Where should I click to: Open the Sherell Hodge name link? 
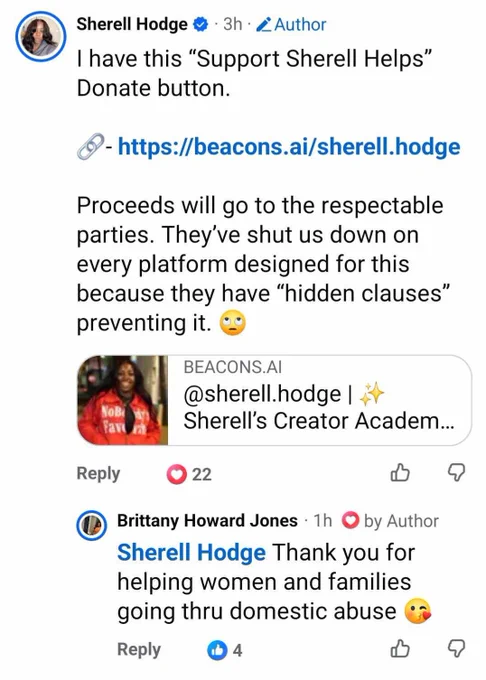[x=132, y=24]
